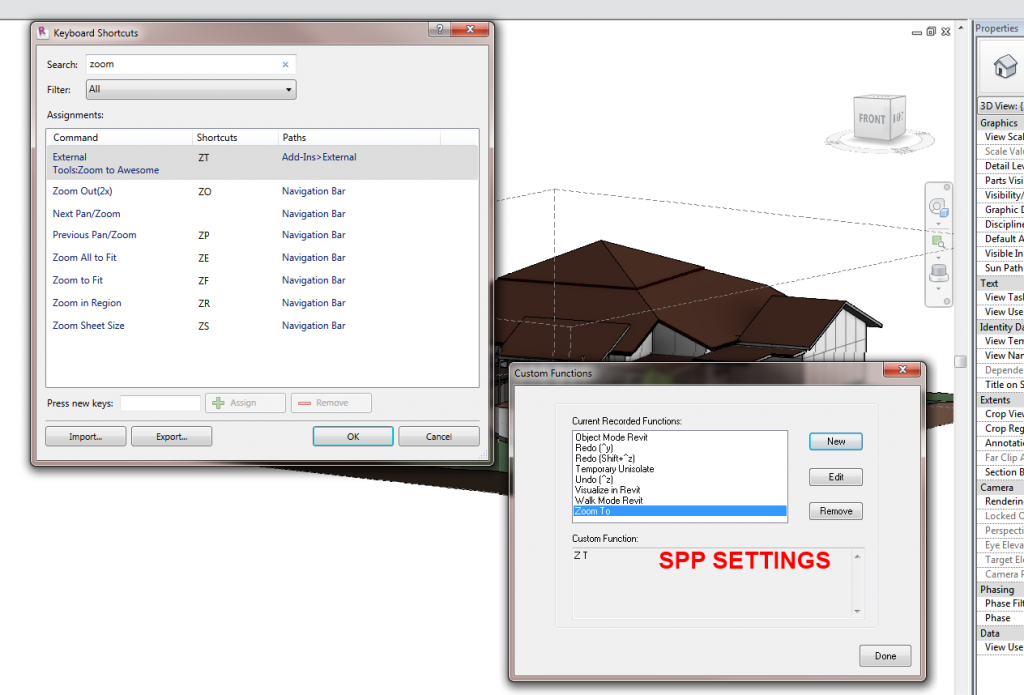Click the help question mark on Keyboard Shortcuts dialog
The width and height of the screenshot is (1024, 695).
[438, 30]
